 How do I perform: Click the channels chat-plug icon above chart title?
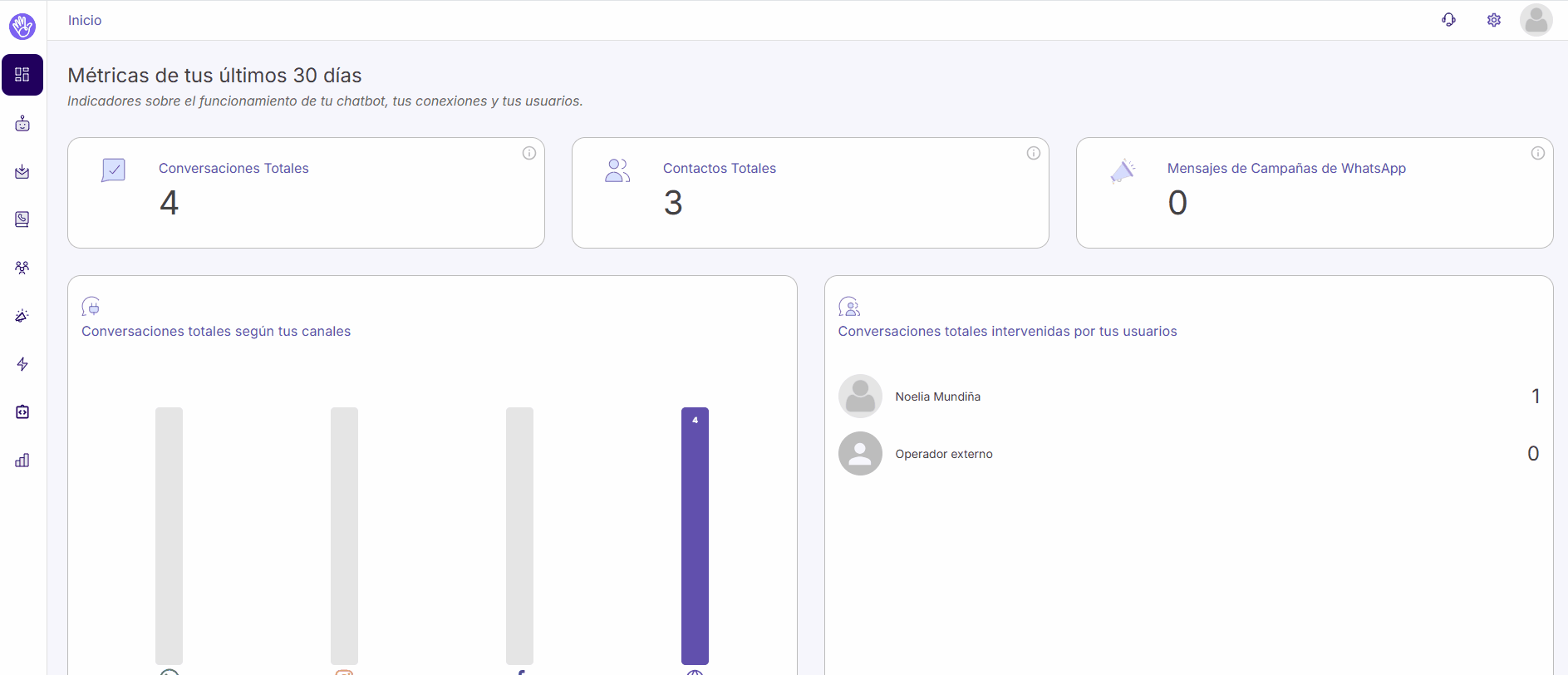point(91,307)
